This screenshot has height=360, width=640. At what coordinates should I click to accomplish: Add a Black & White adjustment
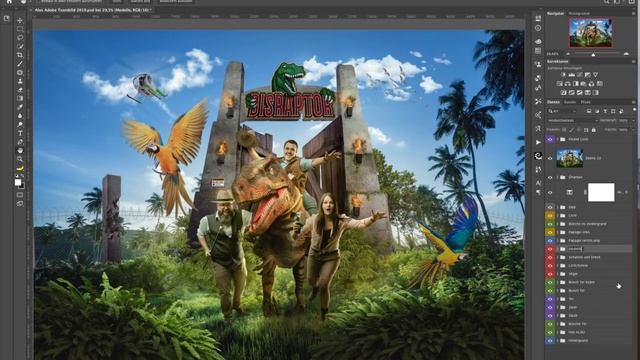click(x=576, y=84)
